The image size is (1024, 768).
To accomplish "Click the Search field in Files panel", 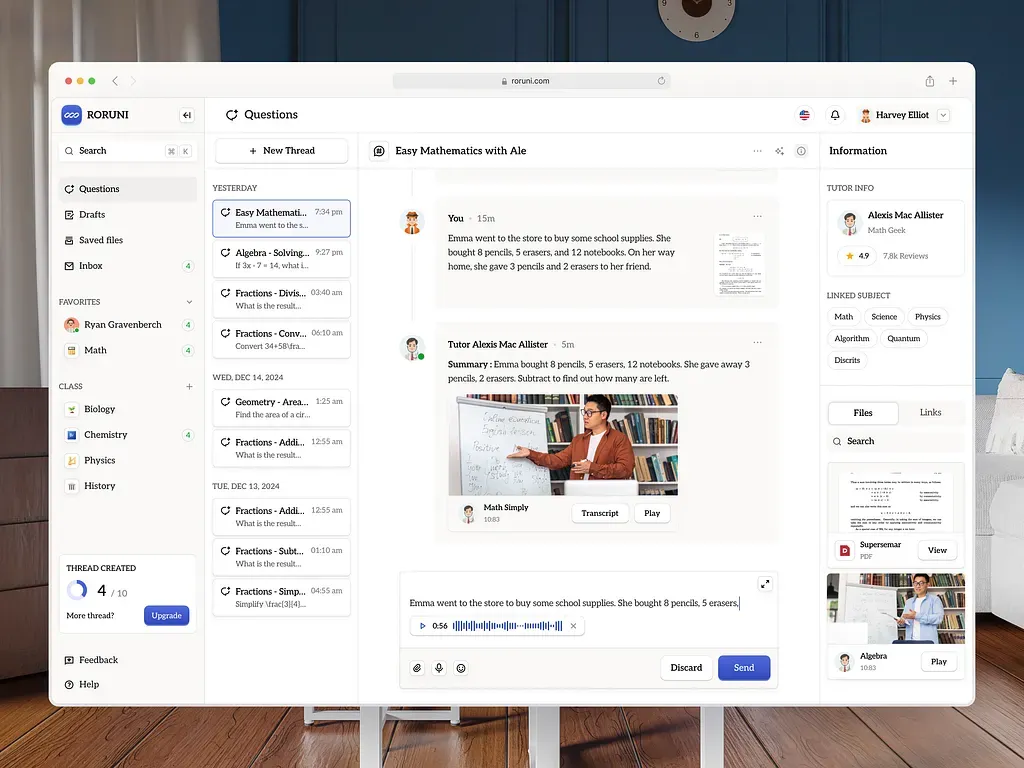I will coord(895,441).
